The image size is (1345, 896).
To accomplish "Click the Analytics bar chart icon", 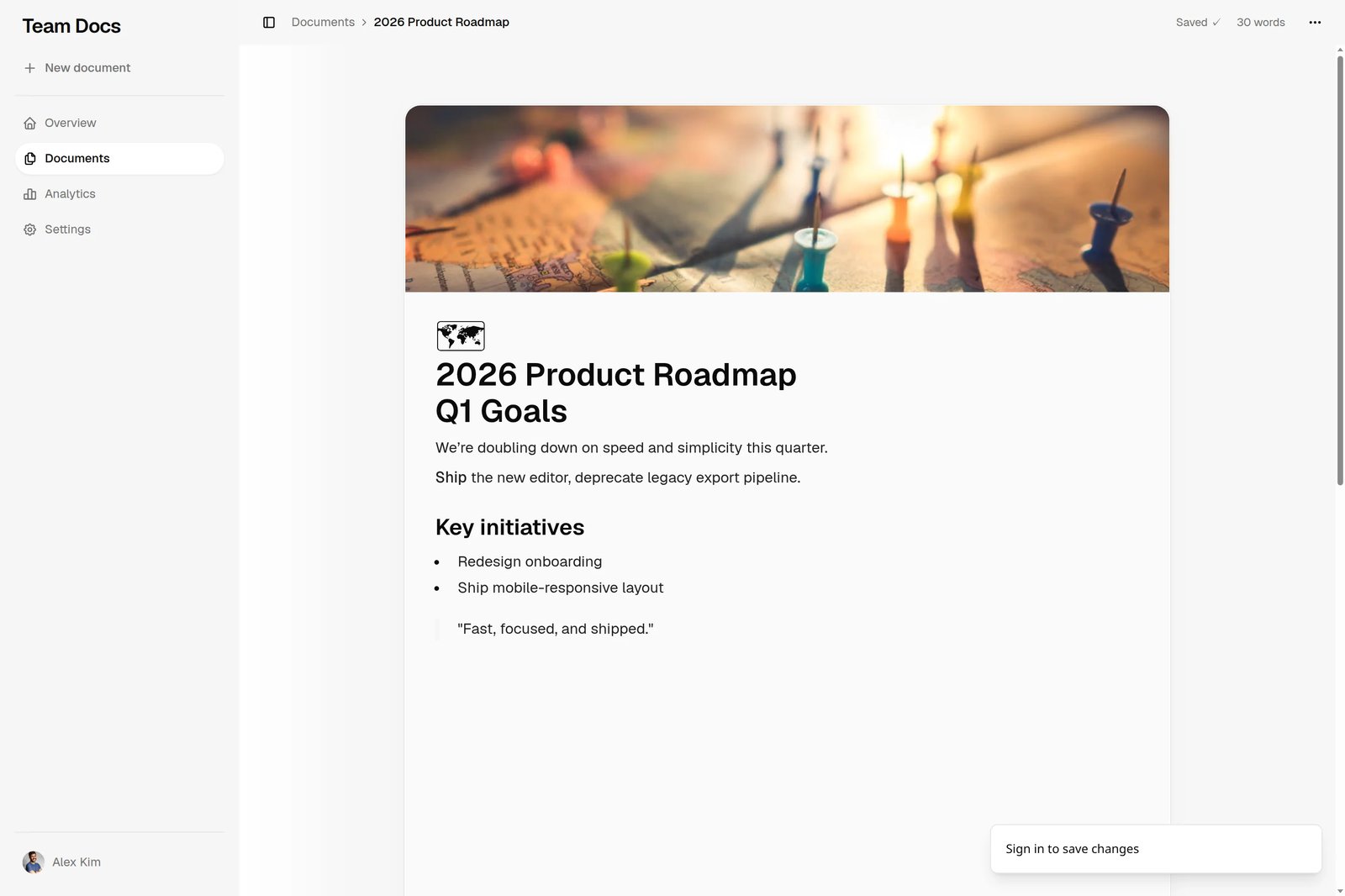I will click(29, 194).
